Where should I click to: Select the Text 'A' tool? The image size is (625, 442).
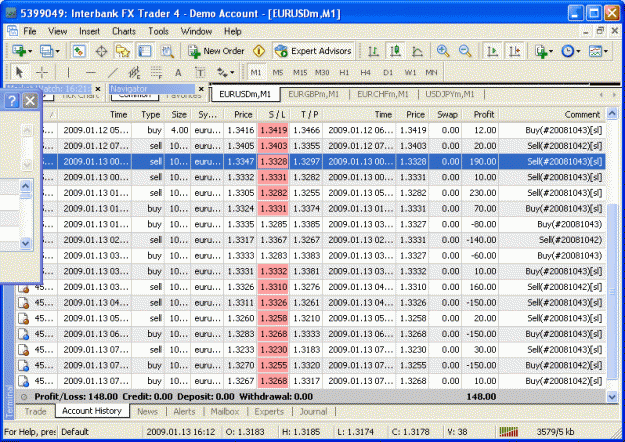coord(178,73)
